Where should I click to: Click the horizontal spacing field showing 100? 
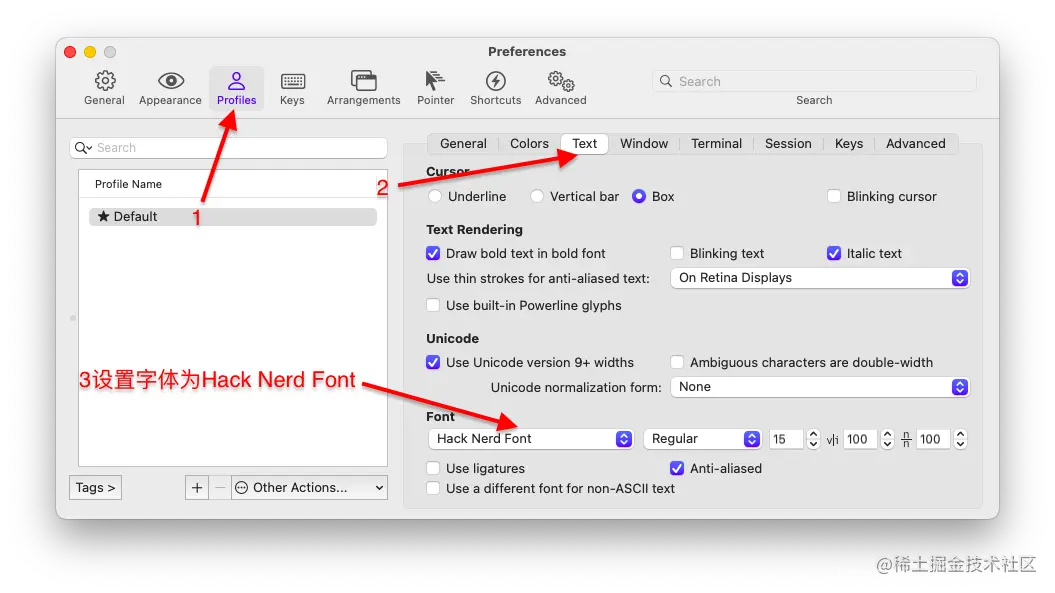860,440
